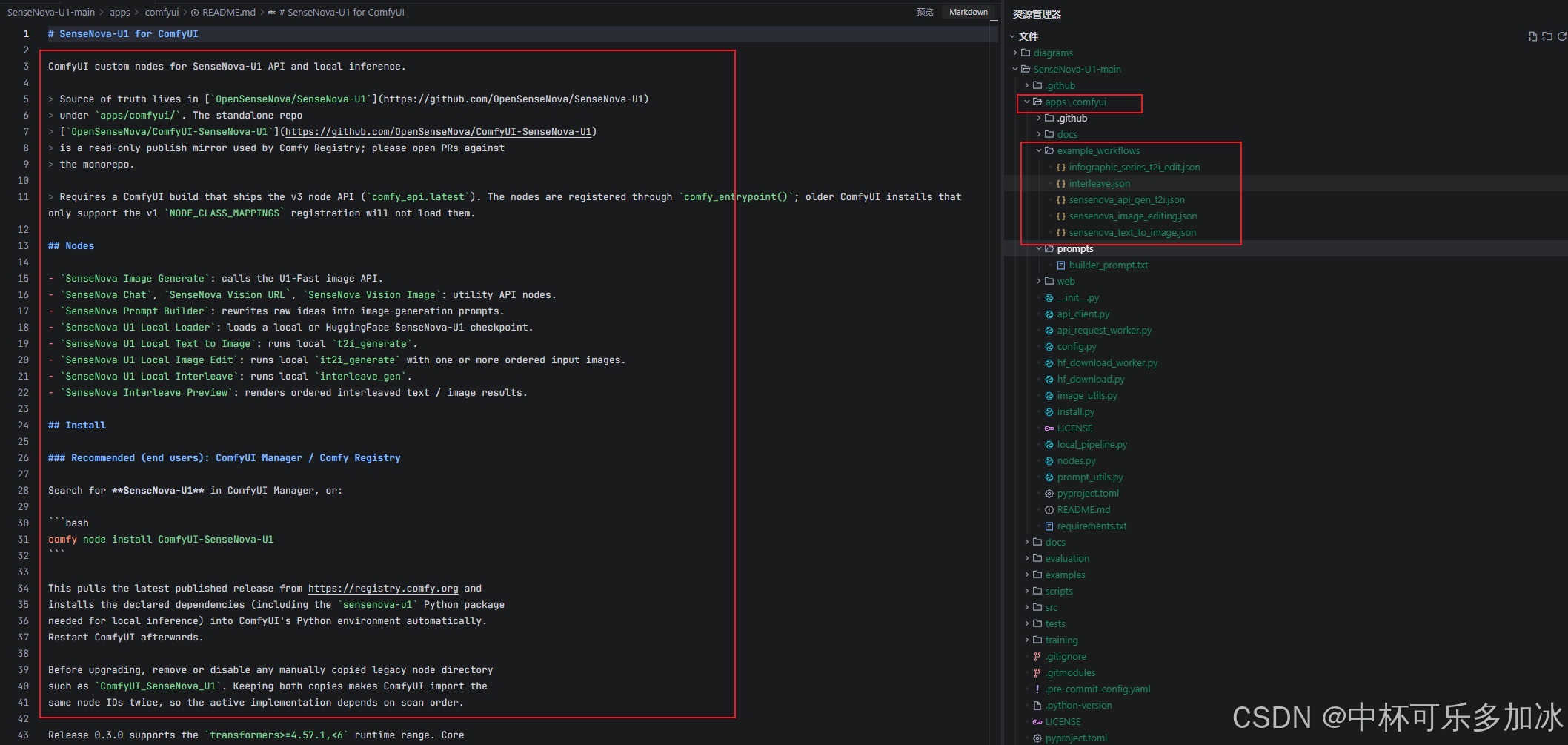Viewport: 1568px width, 745px height.
Task: Expand the diagrams folder
Action: 1016,53
